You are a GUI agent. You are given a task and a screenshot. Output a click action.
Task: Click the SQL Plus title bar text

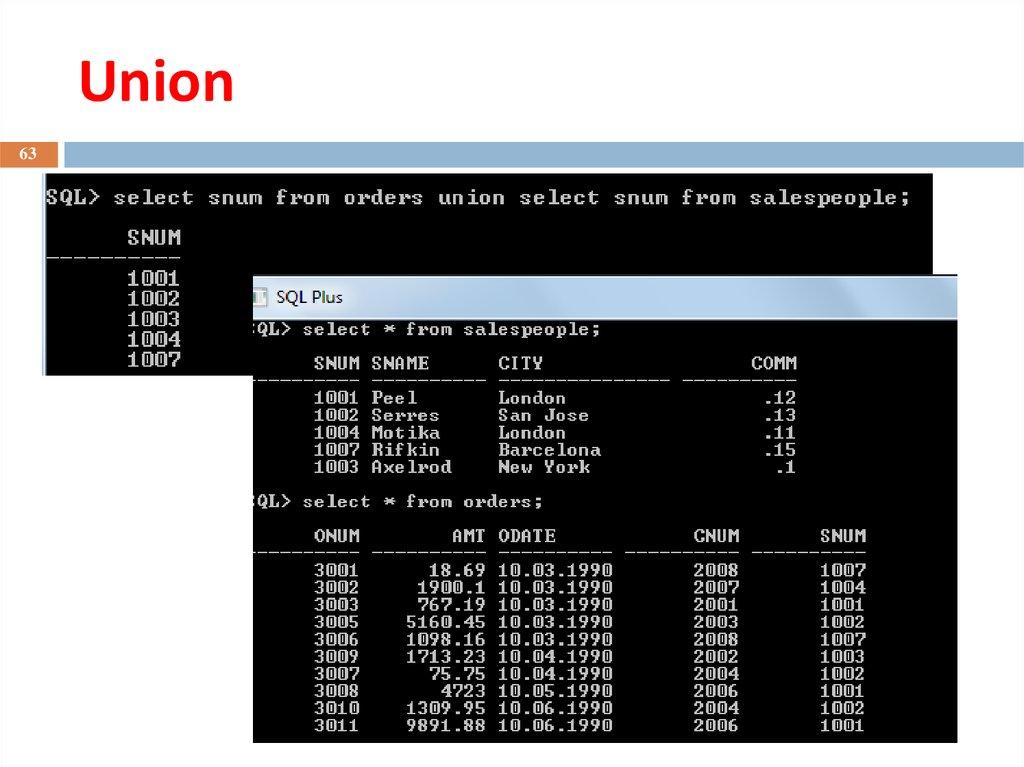pos(309,297)
